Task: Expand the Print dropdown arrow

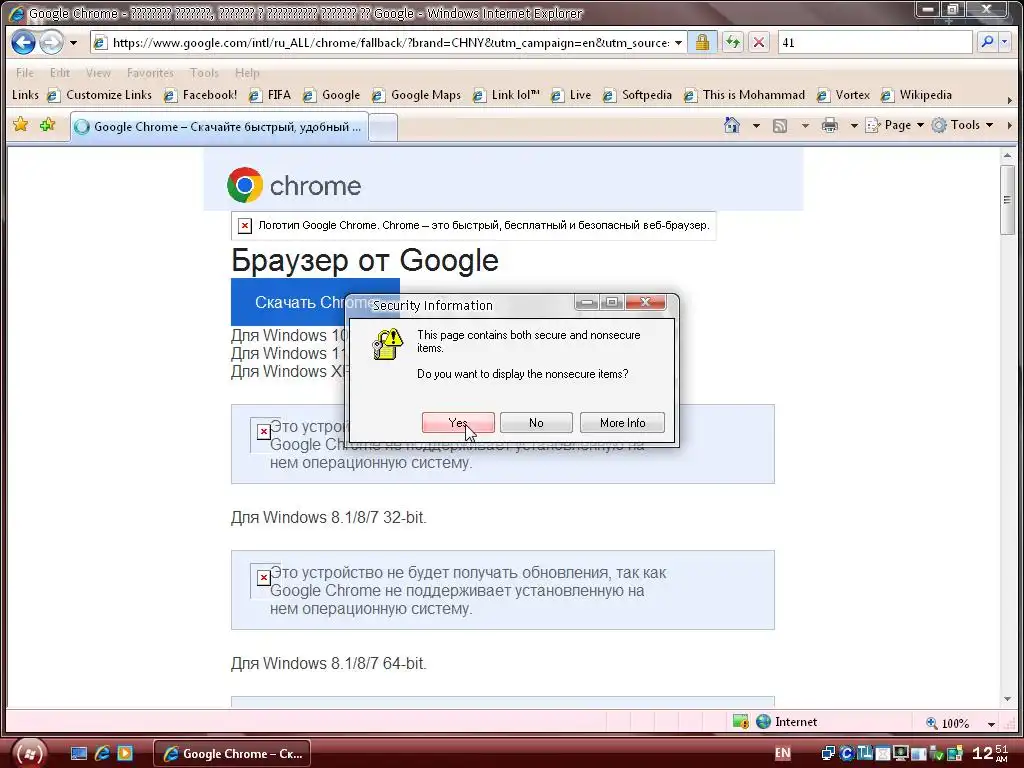Action: (854, 125)
